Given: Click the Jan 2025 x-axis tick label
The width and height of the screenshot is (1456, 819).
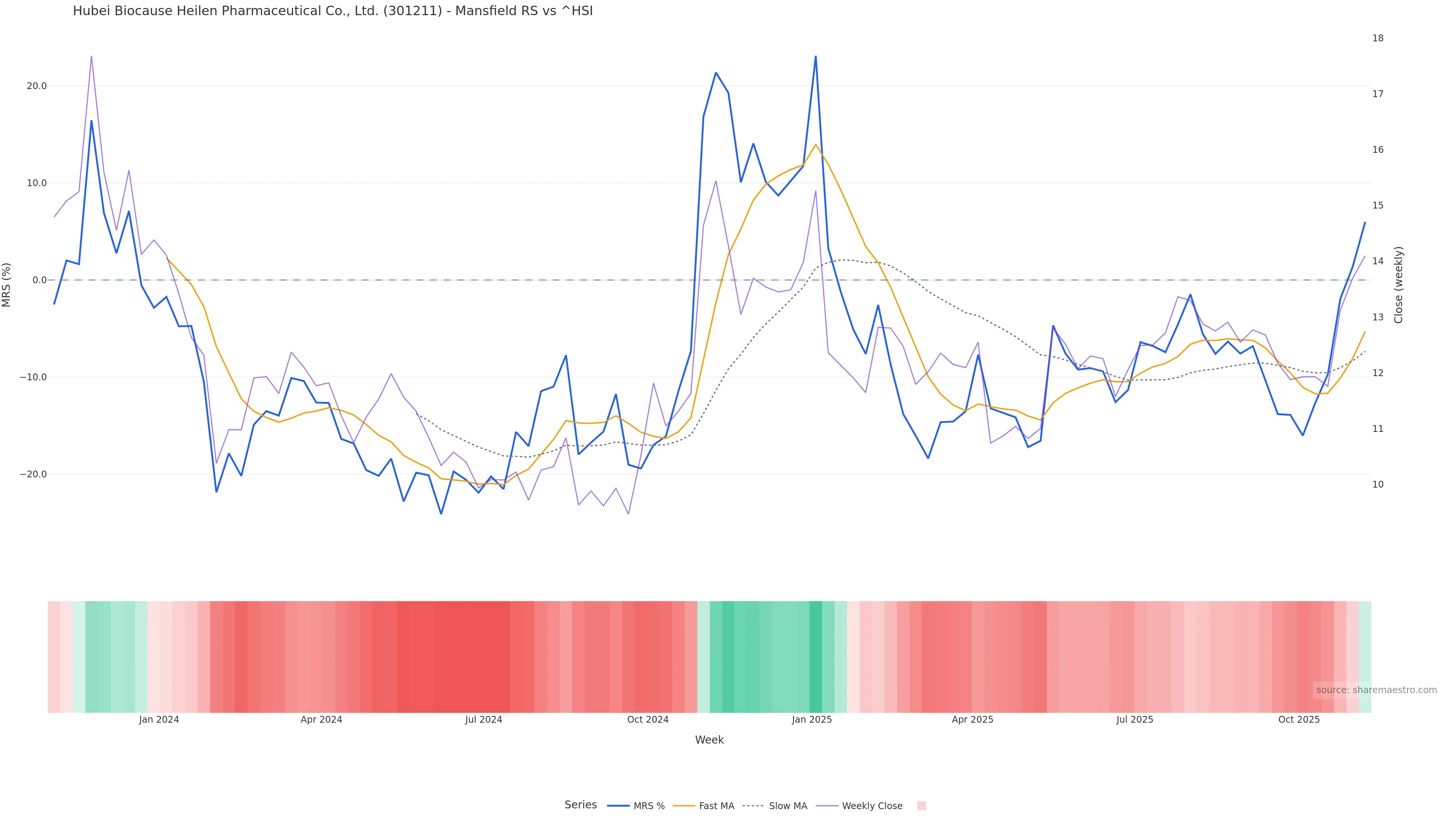Looking at the screenshot, I should pos(812,720).
